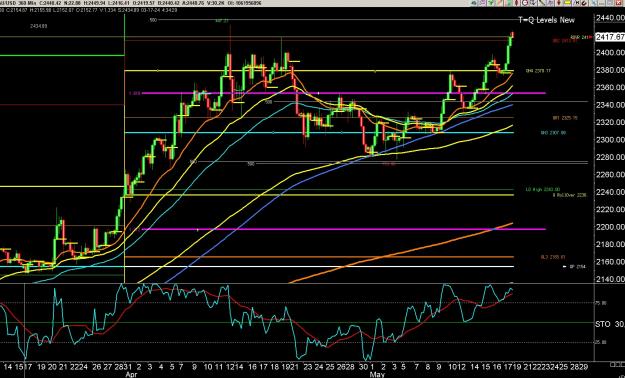This screenshot has width=625, height=378.
Task: Click the green plus toolbar icon
Action: (490, 3)
